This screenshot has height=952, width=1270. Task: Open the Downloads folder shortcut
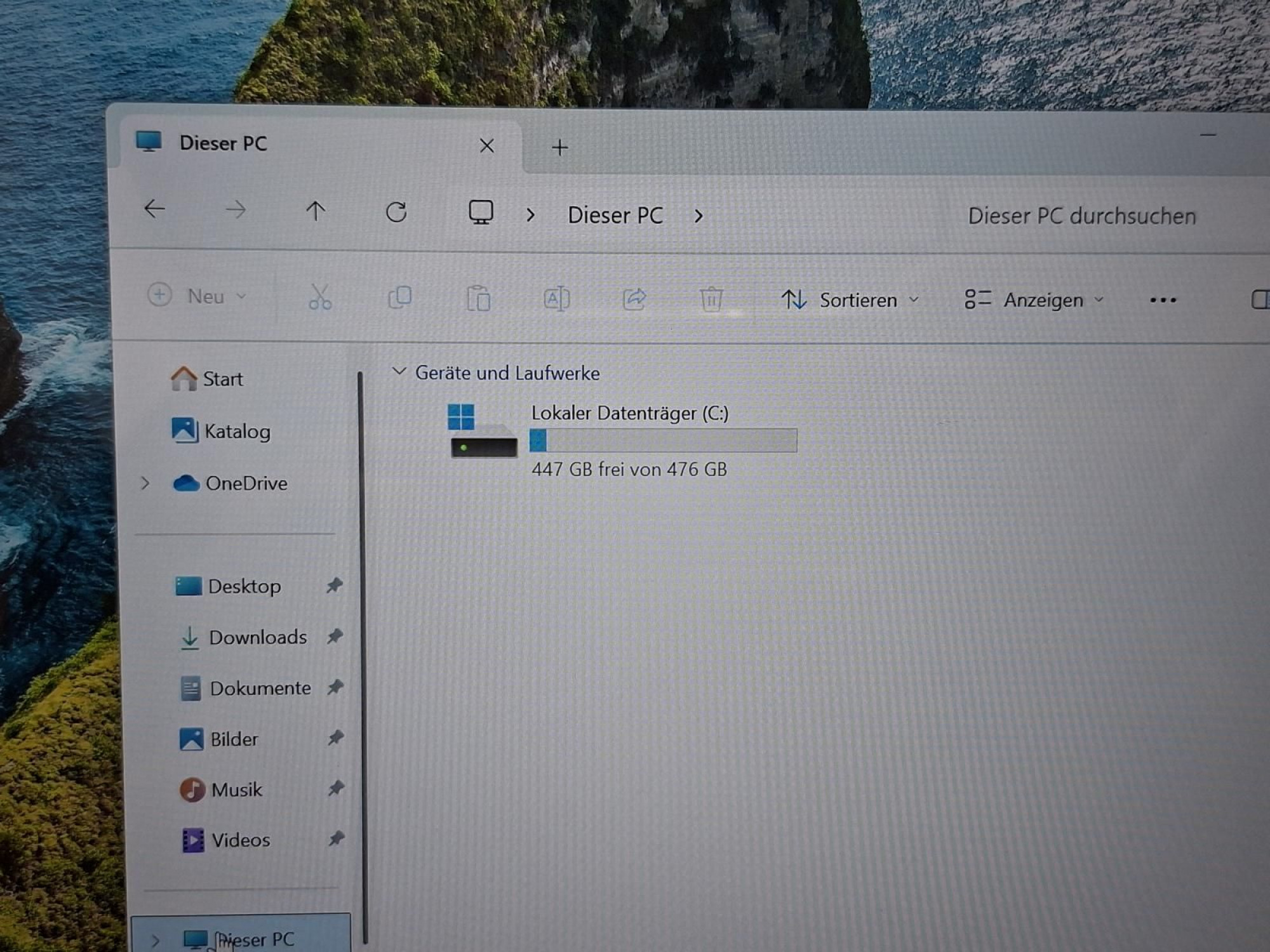coord(243,637)
